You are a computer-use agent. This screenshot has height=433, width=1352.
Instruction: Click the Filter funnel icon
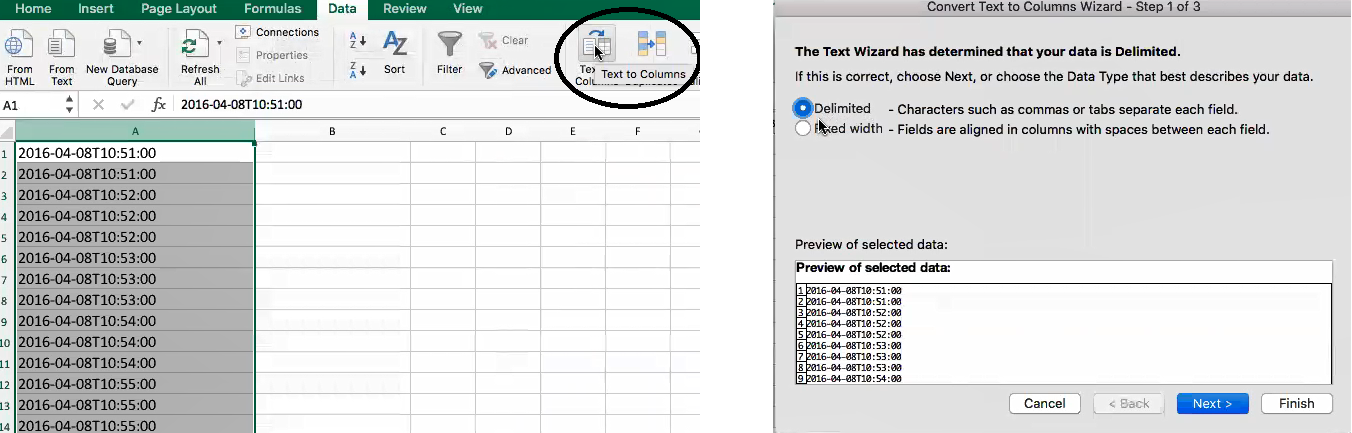[450, 45]
